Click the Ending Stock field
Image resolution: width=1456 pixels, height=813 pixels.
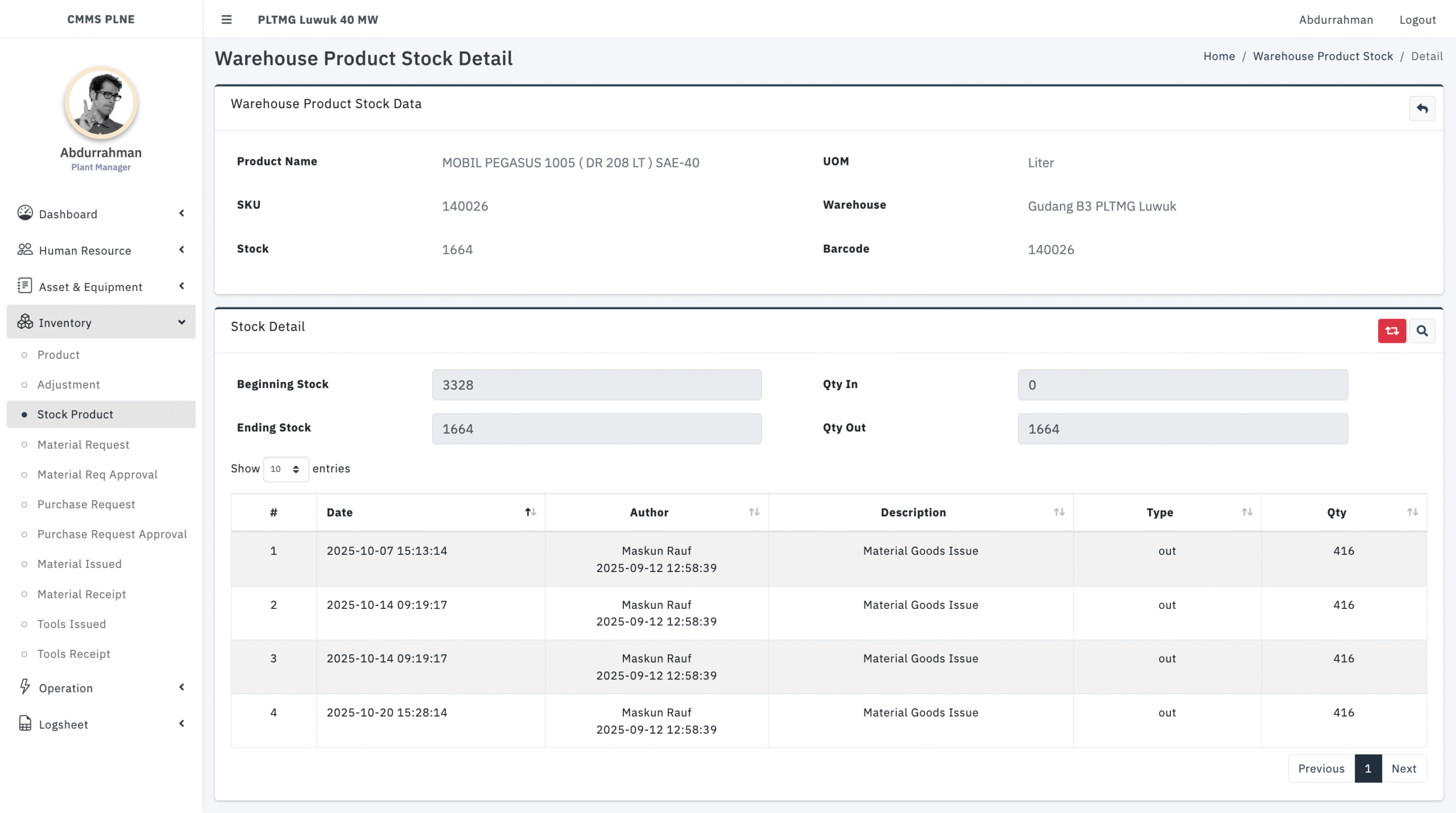pyautogui.click(x=597, y=429)
